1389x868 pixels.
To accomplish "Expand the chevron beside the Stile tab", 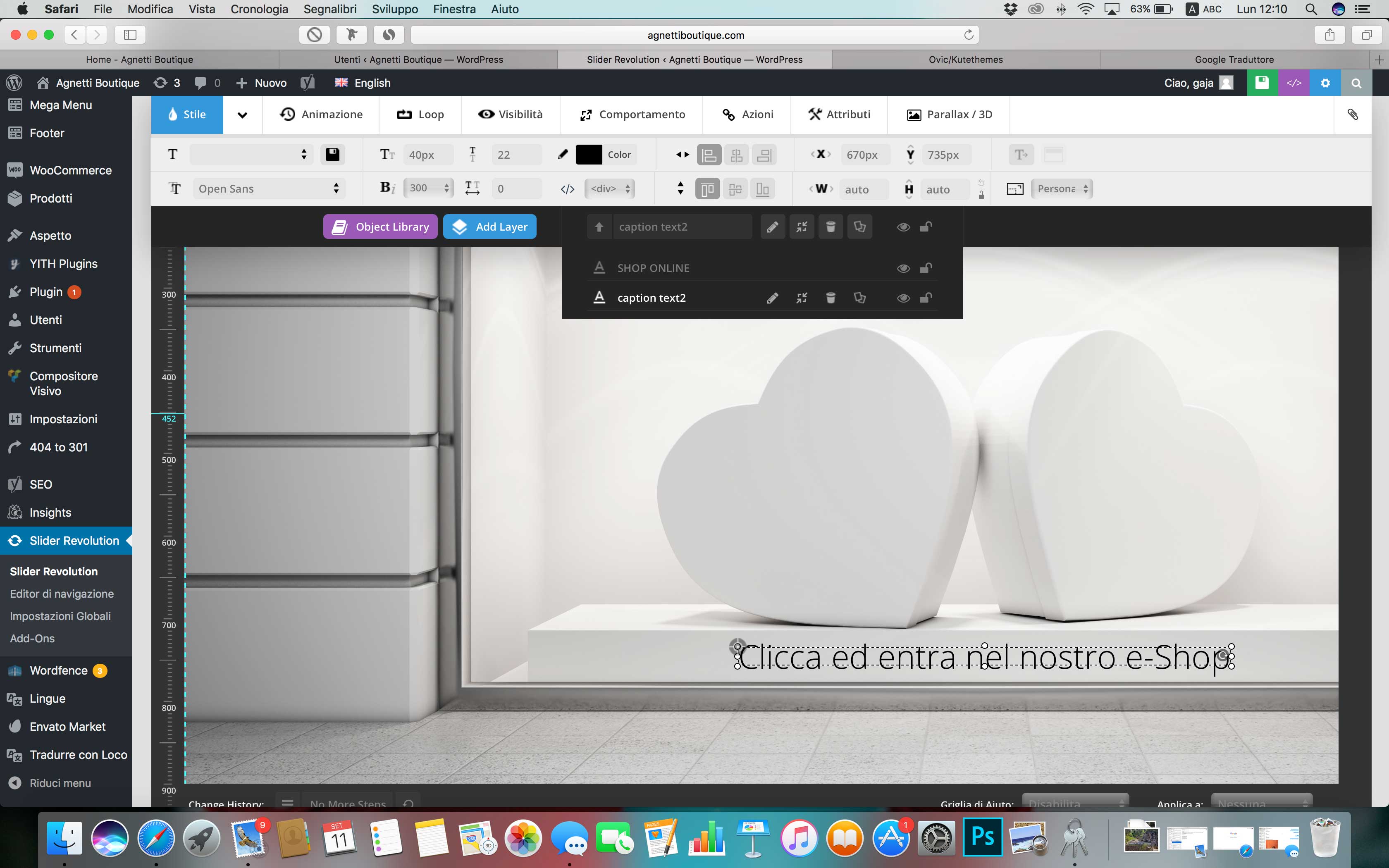I will click(242, 115).
